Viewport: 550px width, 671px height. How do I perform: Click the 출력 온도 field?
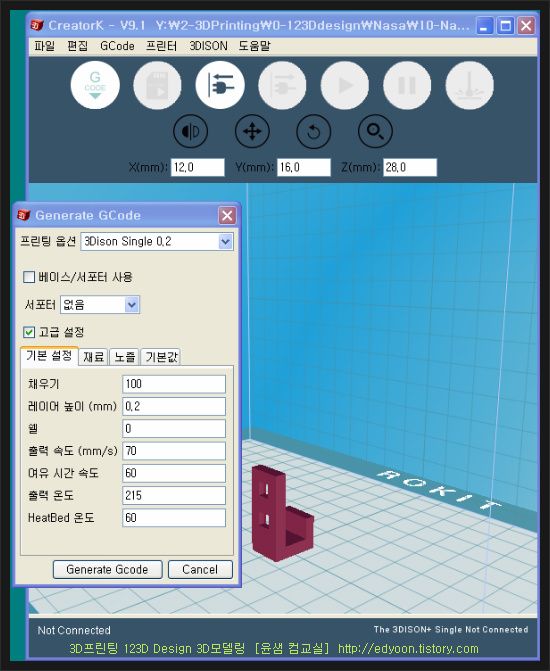click(174, 495)
